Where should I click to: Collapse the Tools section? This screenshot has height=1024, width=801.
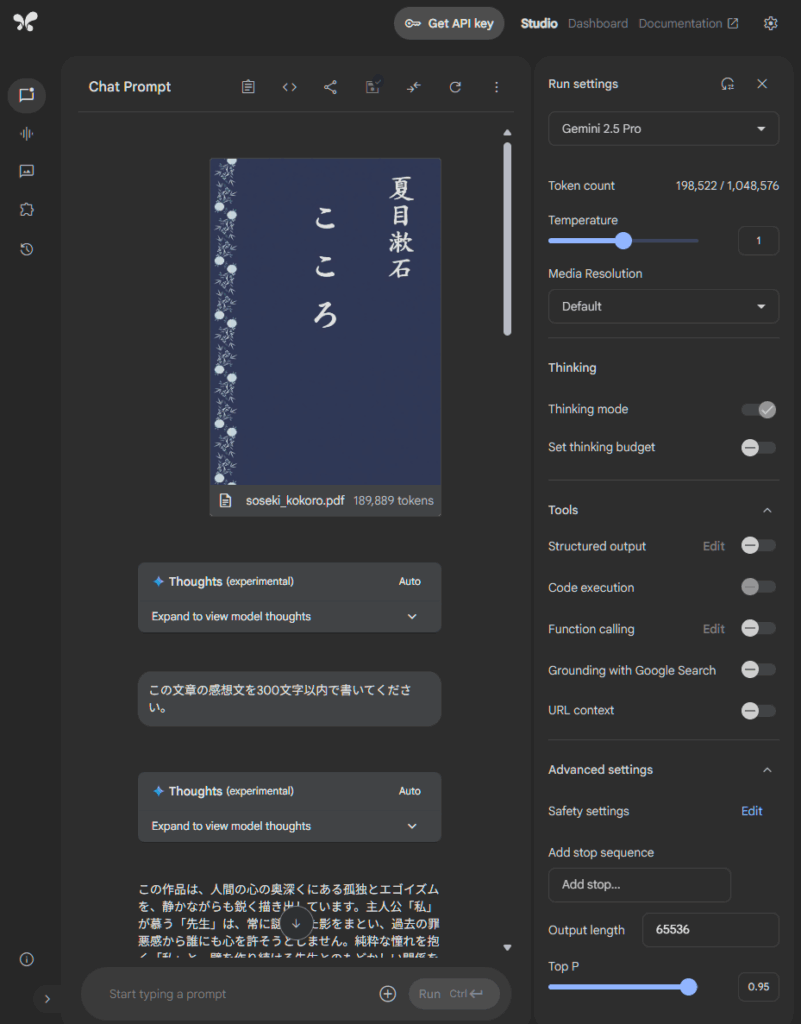click(x=767, y=510)
